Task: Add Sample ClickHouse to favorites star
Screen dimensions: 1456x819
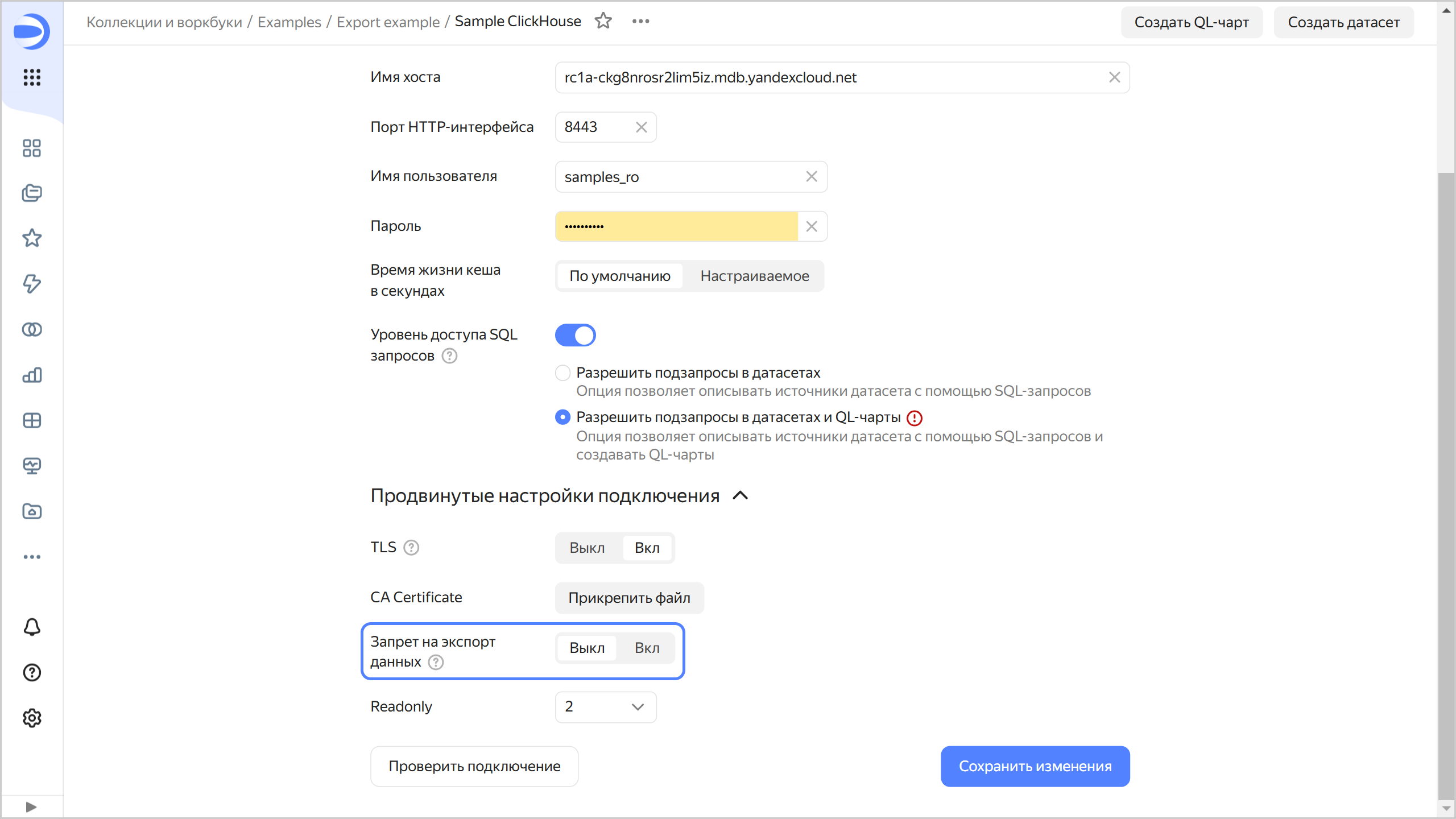Action: (603, 21)
